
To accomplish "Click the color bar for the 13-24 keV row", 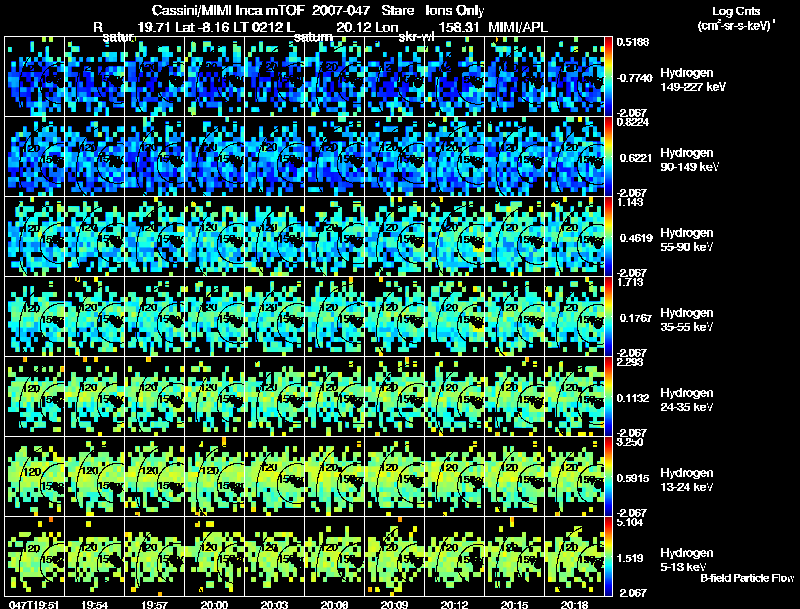I will (608, 477).
